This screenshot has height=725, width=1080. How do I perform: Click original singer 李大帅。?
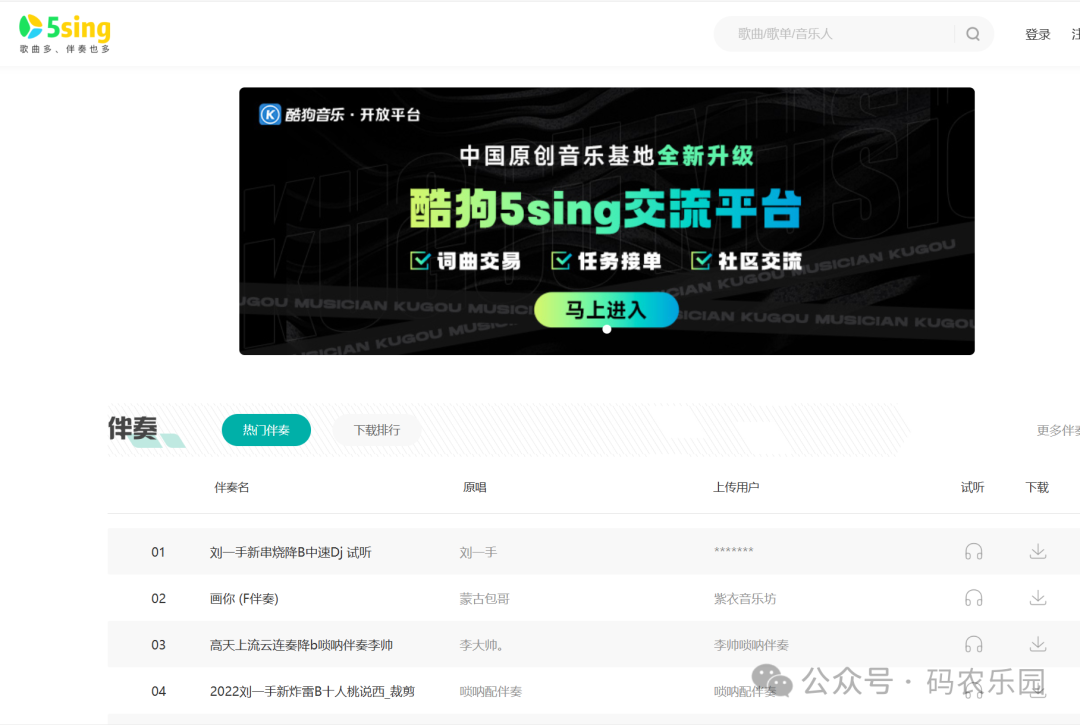pos(481,645)
